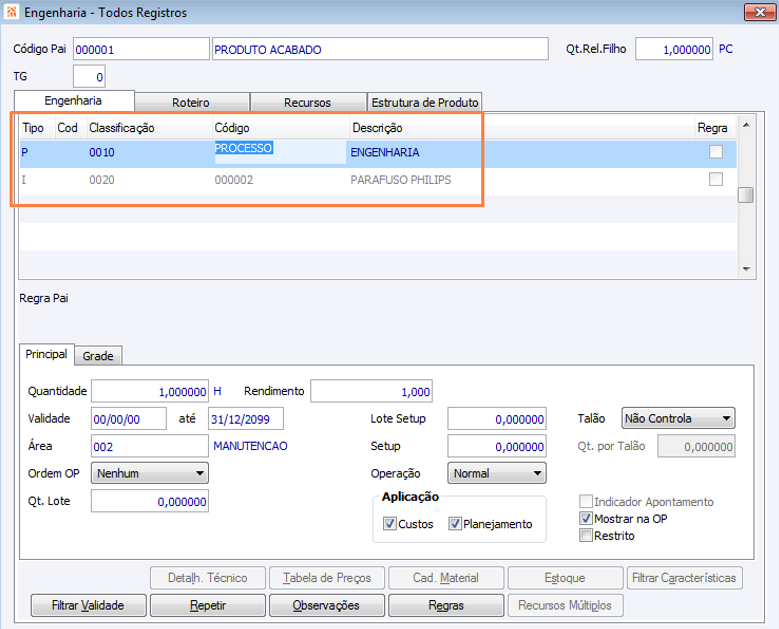Image resolution: width=779 pixels, height=629 pixels.
Task: Click the Classificação column header
Action: pyautogui.click(x=122, y=128)
